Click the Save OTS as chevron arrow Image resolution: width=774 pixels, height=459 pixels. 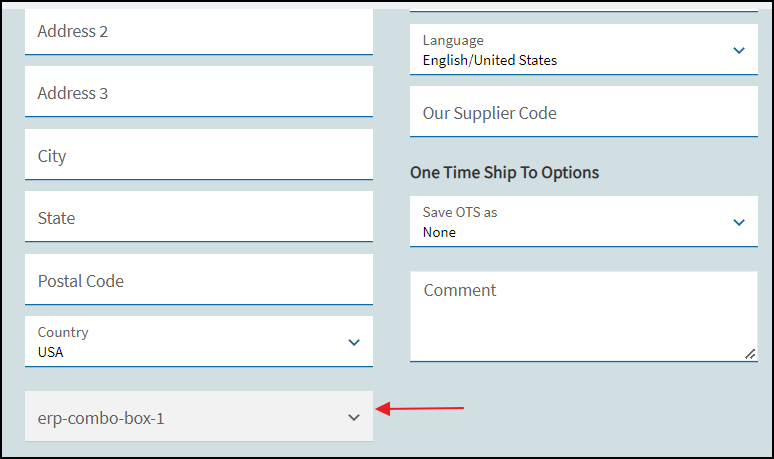tap(739, 222)
